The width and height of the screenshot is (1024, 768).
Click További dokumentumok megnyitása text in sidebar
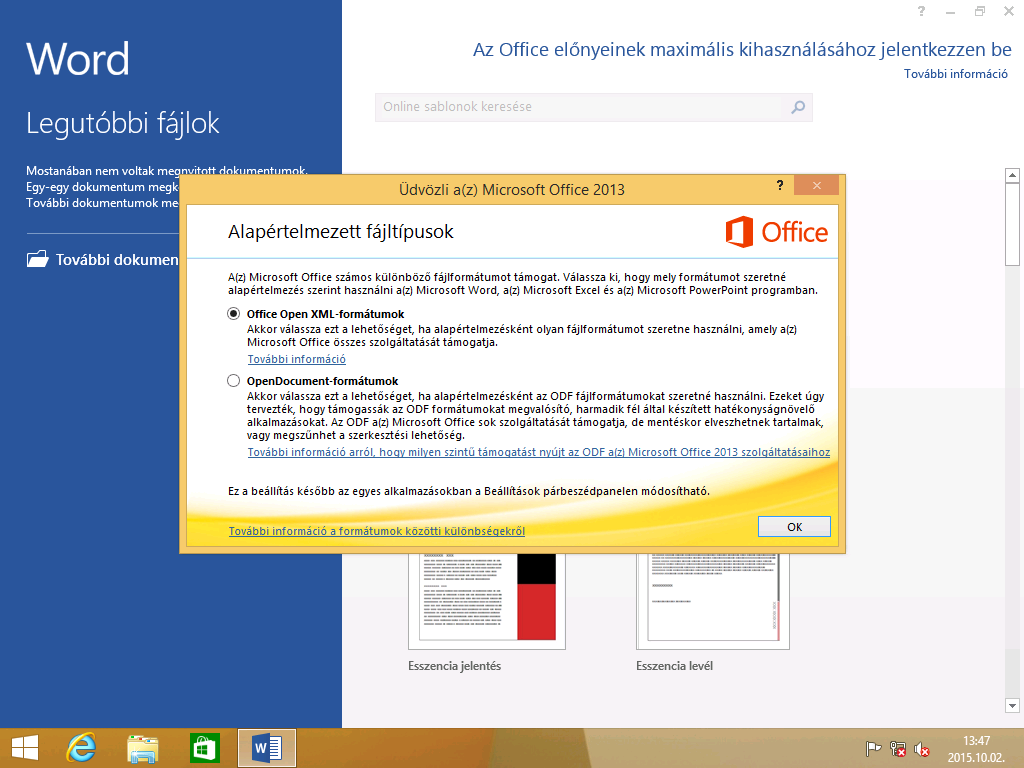point(117,260)
